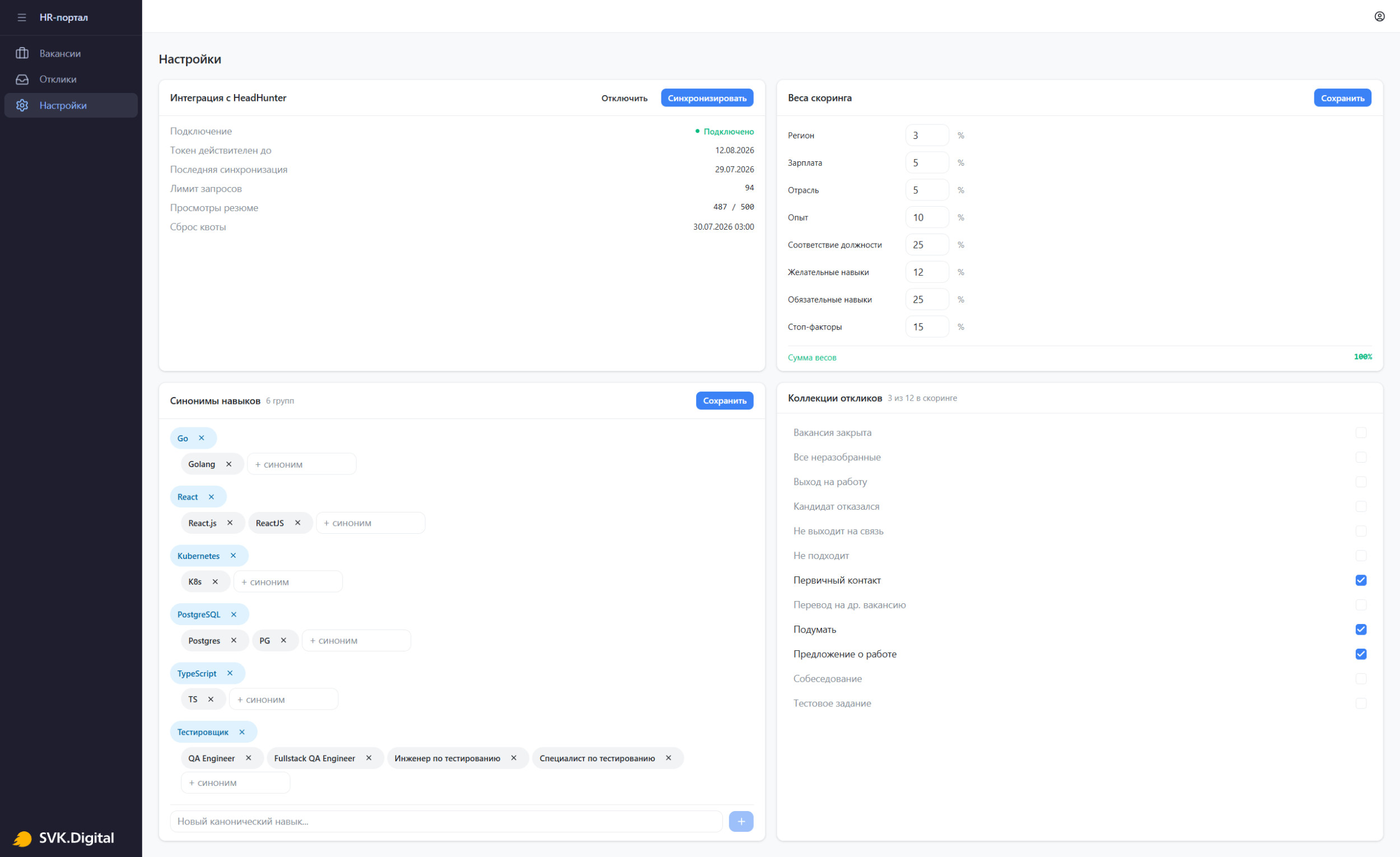Viewport: 1400px width, 857px height.
Task: Remove the Golang synonym chip
Action: pos(229,464)
